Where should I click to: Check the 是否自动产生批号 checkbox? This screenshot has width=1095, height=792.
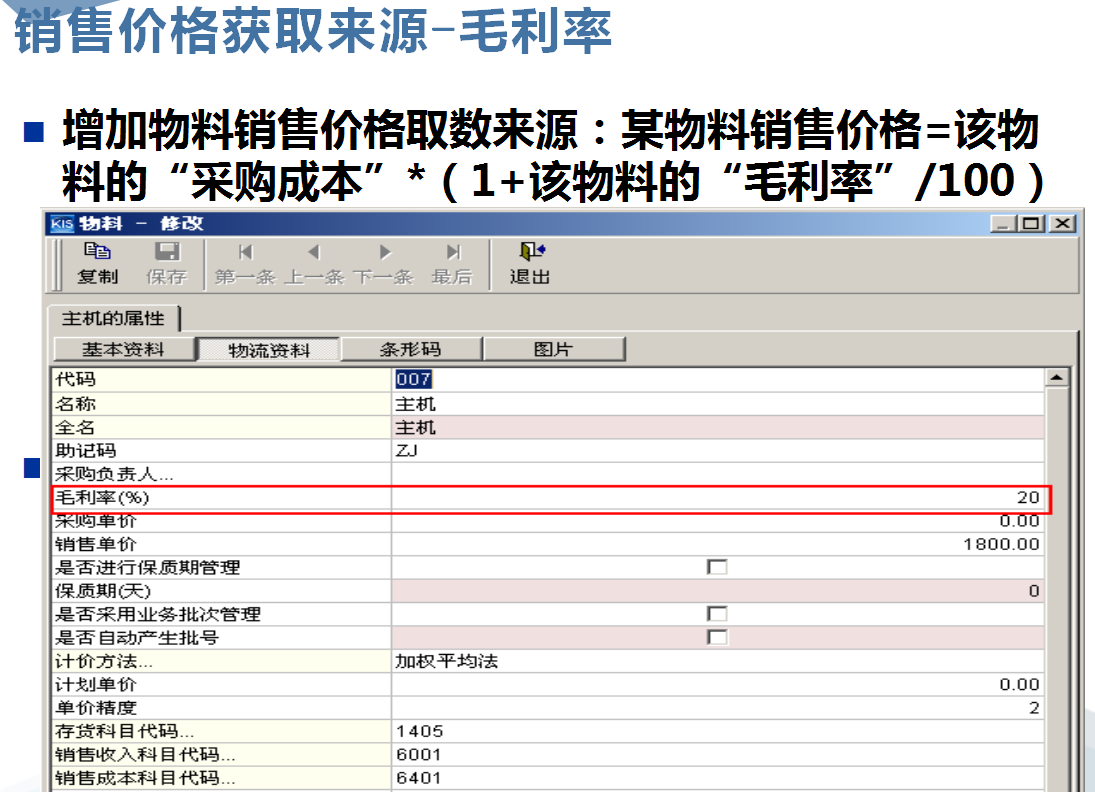(716, 636)
